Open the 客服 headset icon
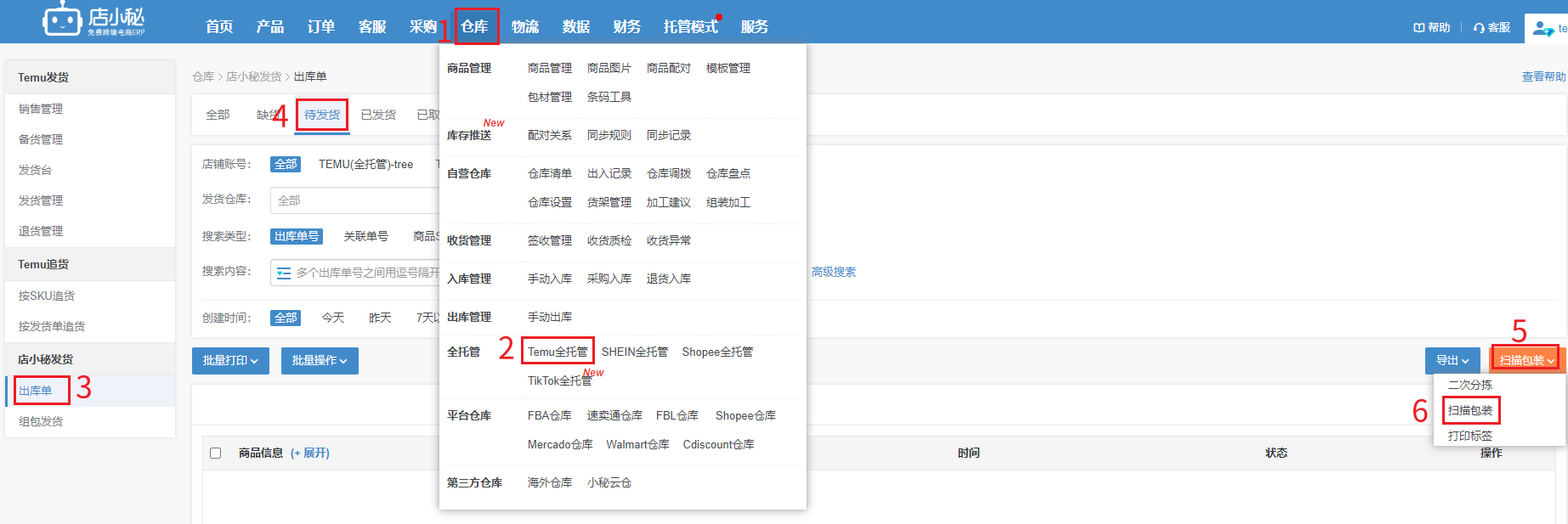The height and width of the screenshot is (524, 1568). (x=1479, y=28)
